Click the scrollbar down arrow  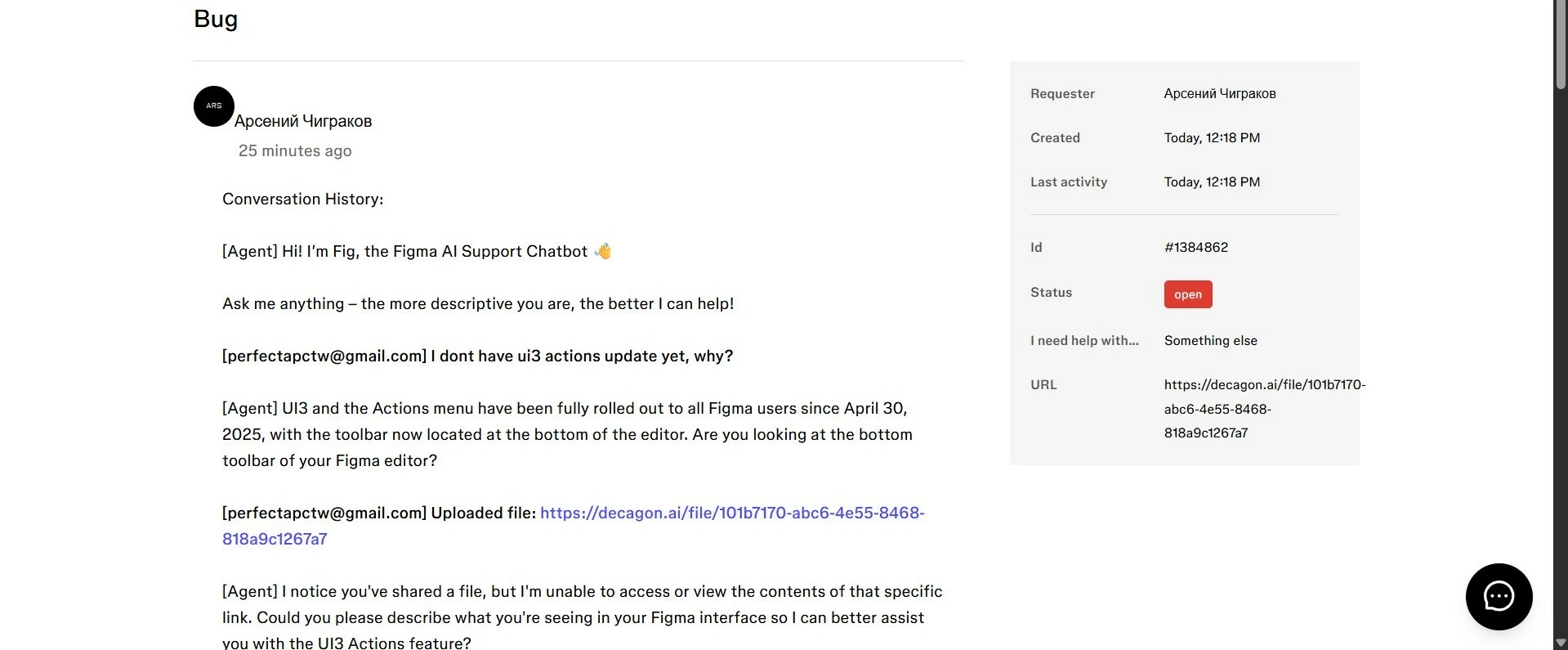pos(1561,643)
